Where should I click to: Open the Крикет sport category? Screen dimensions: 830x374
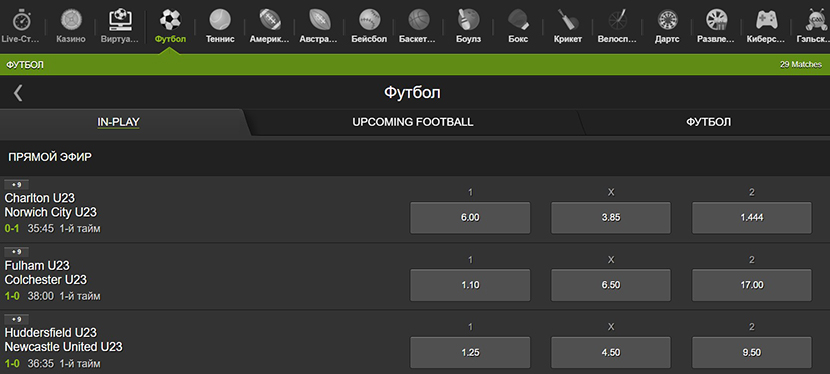567,25
